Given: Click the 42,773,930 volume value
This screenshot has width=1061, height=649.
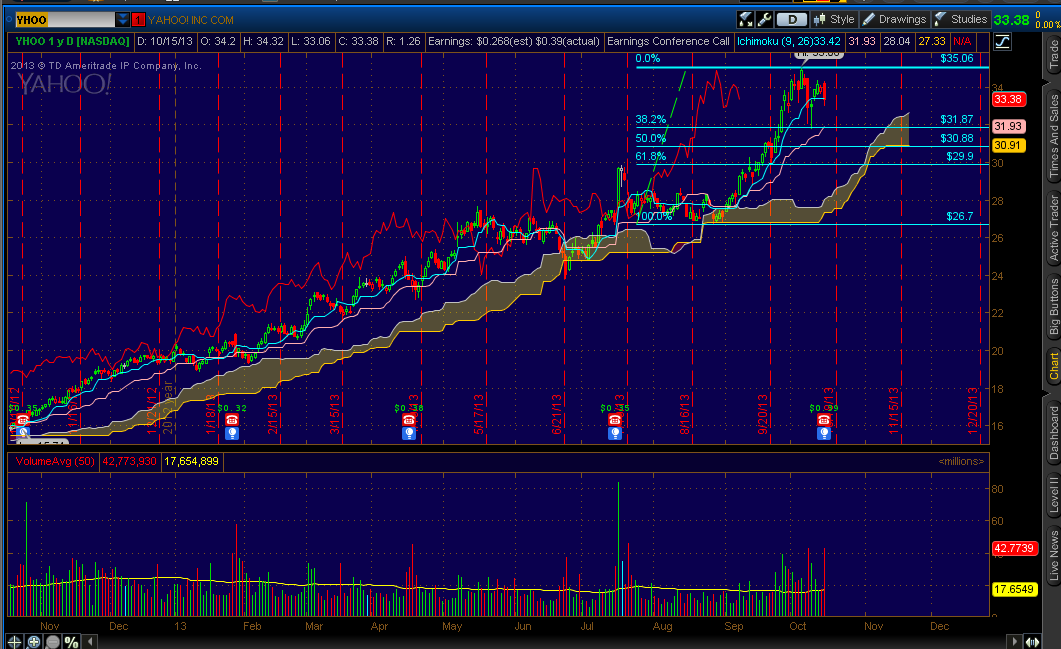Looking at the screenshot, I should (129, 462).
